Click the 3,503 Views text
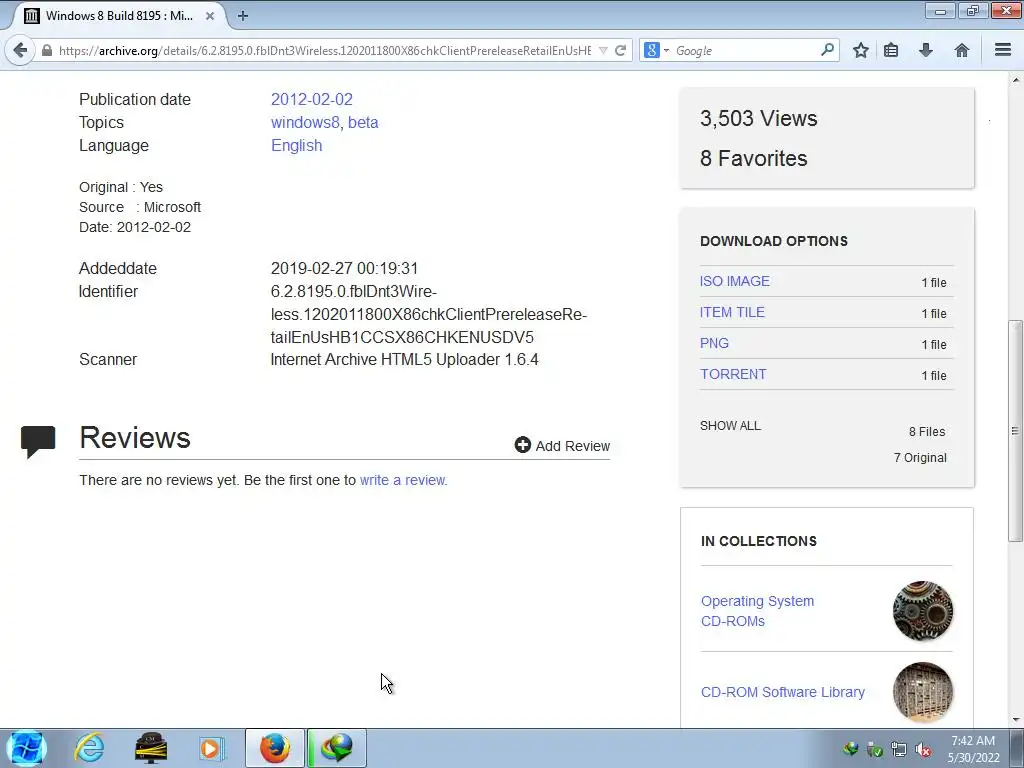Screen dimensions: 1024x768 [758, 118]
